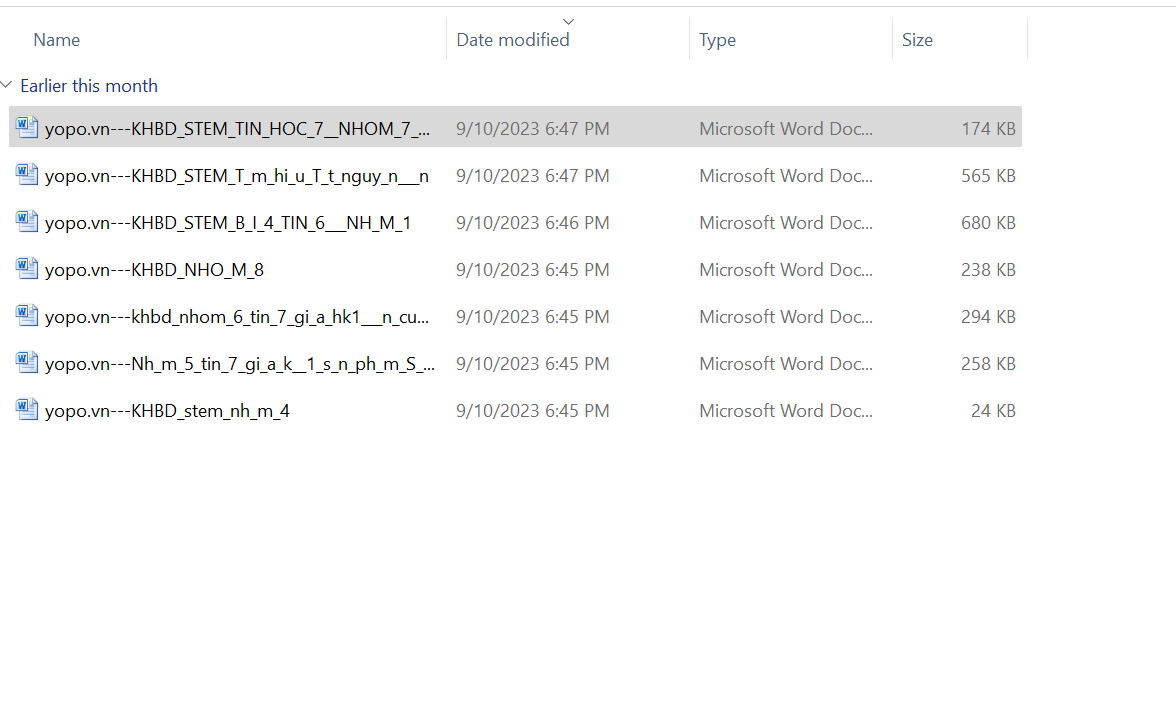The image size is (1176, 719).
Task: Click Word icon of Nh_m_5_tin_7 file
Action: [27, 363]
